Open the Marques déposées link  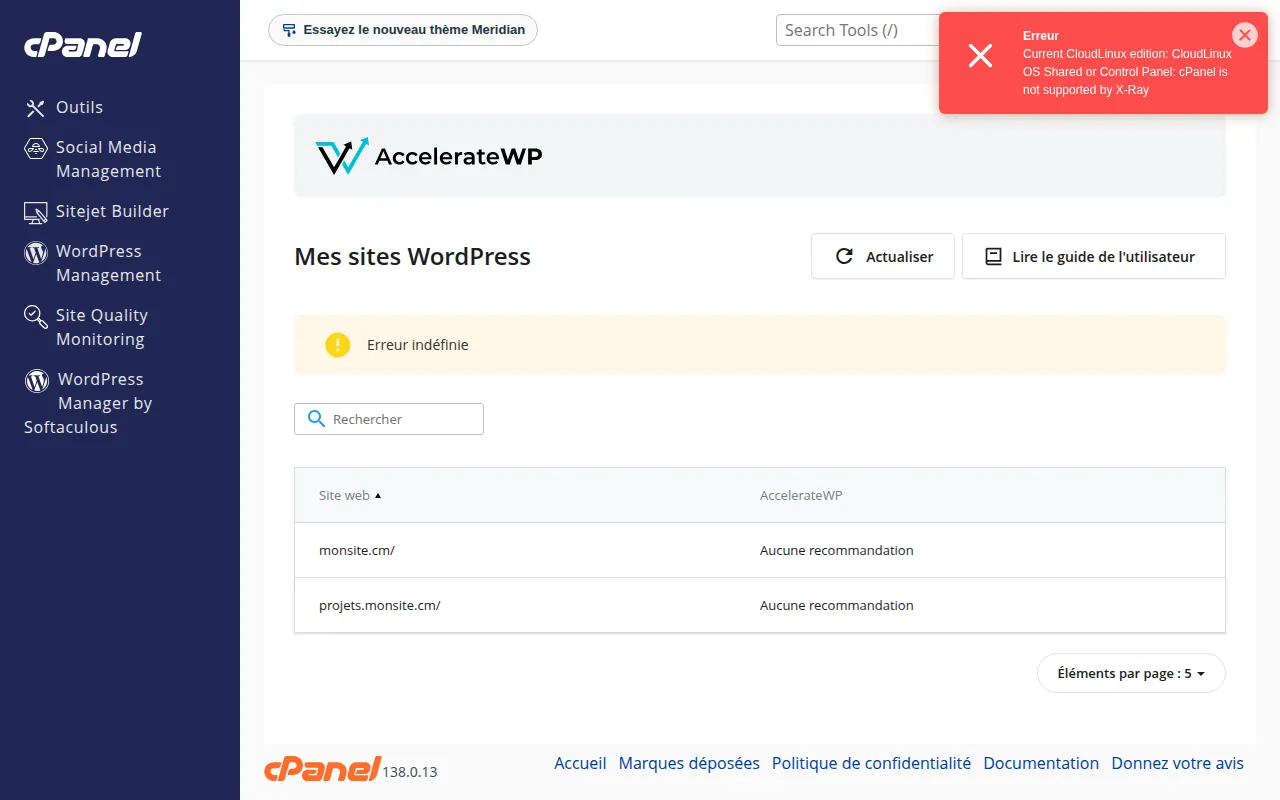tap(689, 764)
